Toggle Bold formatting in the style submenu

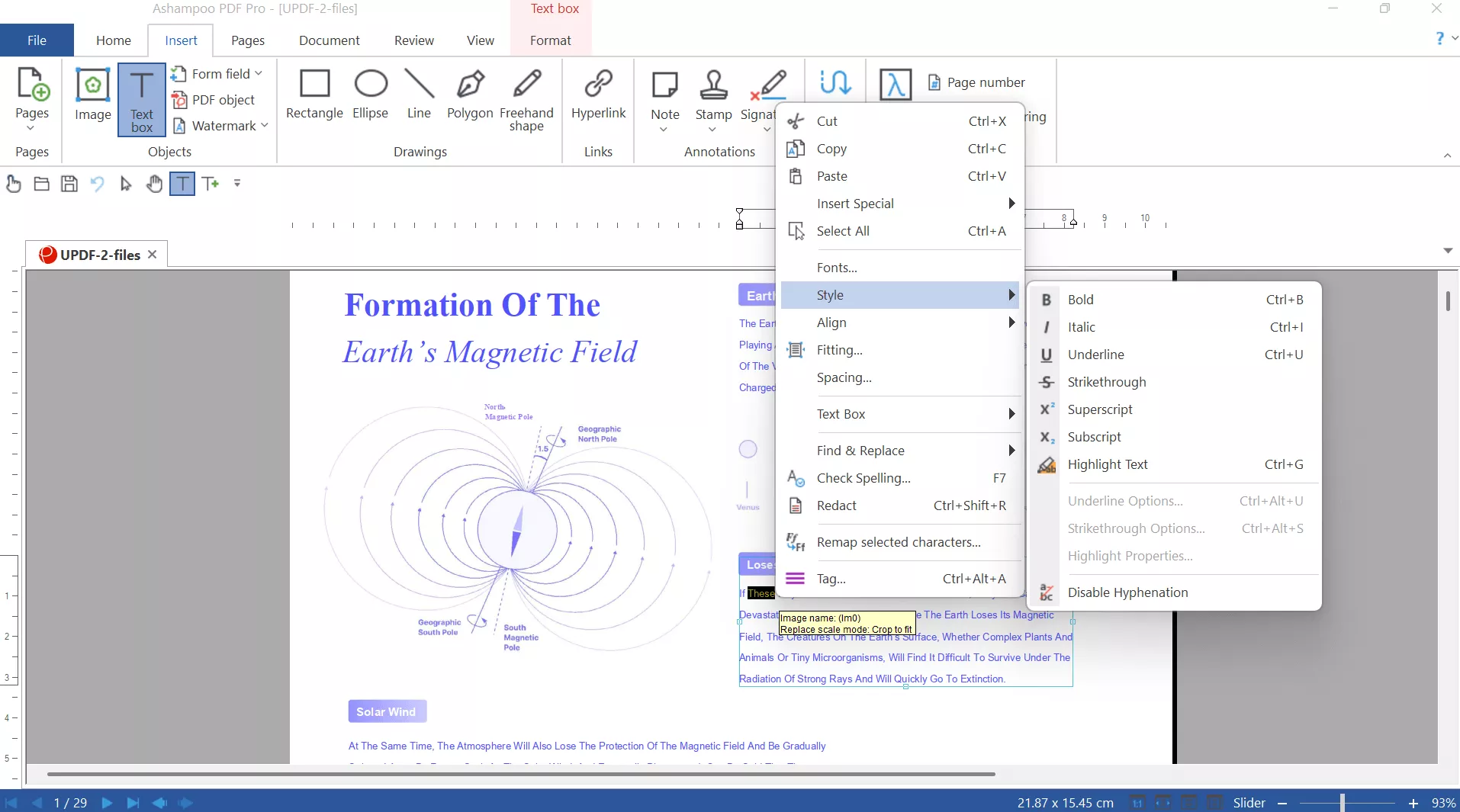coord(1082,300)
